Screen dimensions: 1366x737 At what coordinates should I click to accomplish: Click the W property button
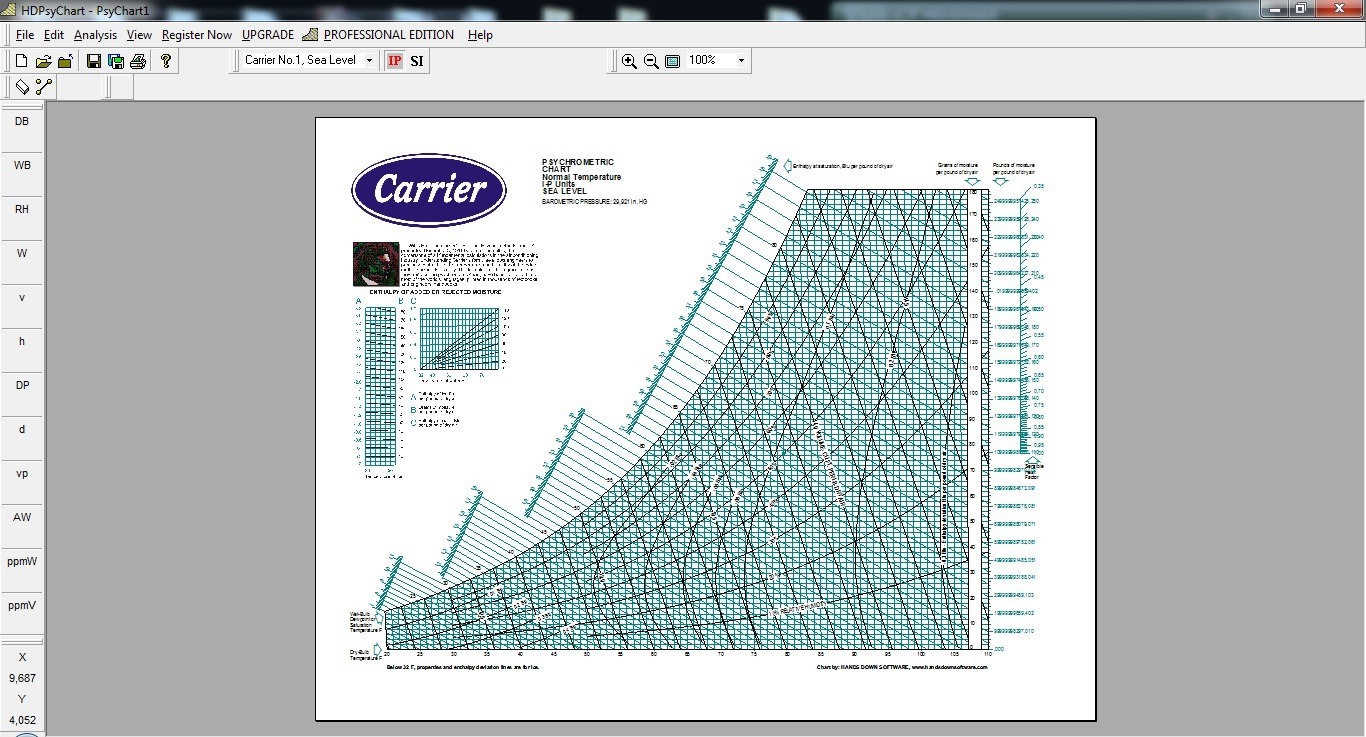point(22,254)
